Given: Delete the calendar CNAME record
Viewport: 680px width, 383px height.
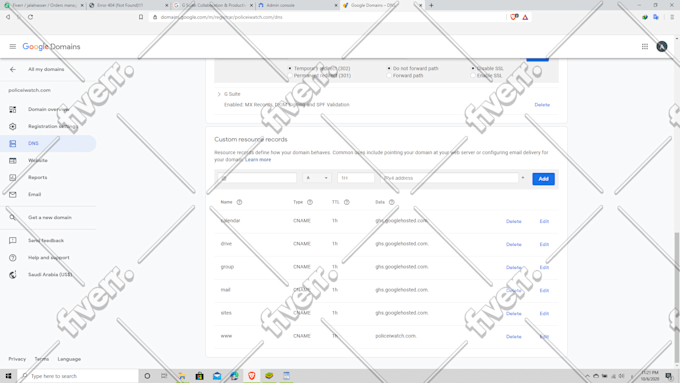Looking at the screenshot, I should (514, 221).
